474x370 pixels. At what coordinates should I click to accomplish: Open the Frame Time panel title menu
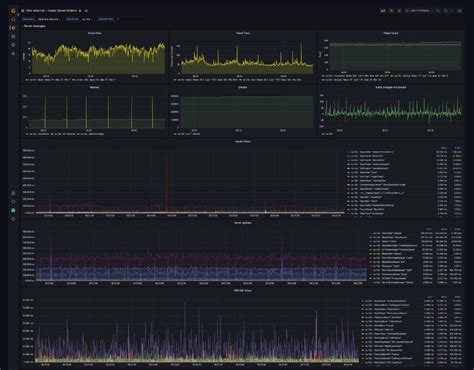coord(243,33)
